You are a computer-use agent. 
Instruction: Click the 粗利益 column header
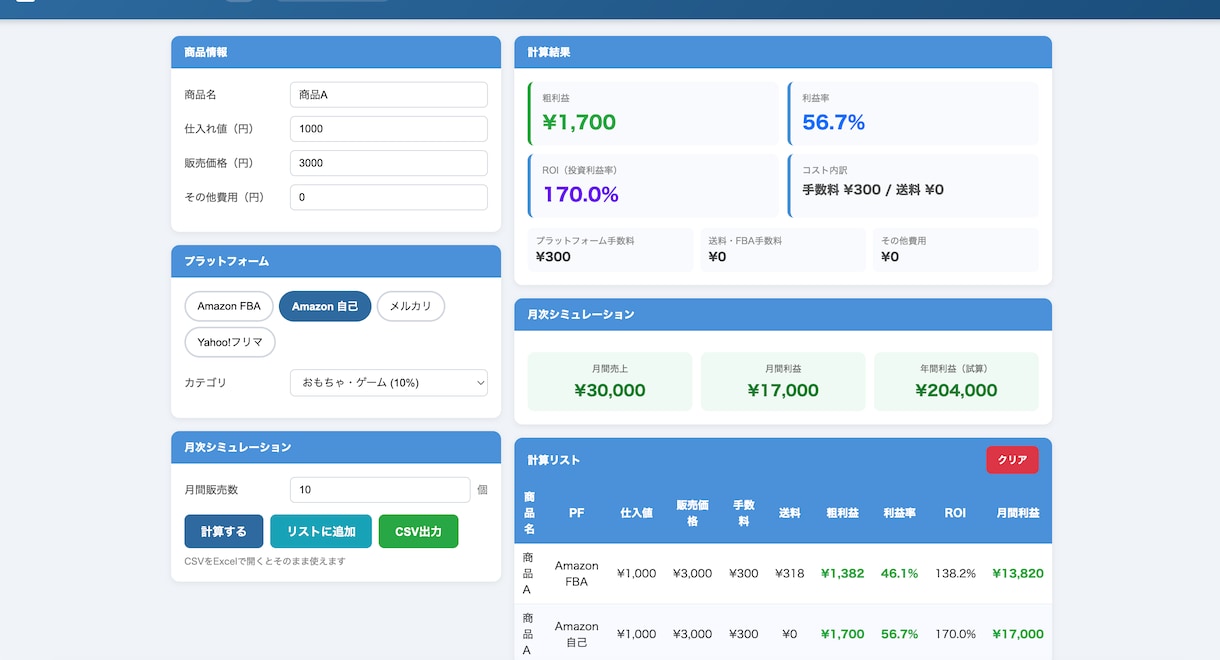point(842,513)
